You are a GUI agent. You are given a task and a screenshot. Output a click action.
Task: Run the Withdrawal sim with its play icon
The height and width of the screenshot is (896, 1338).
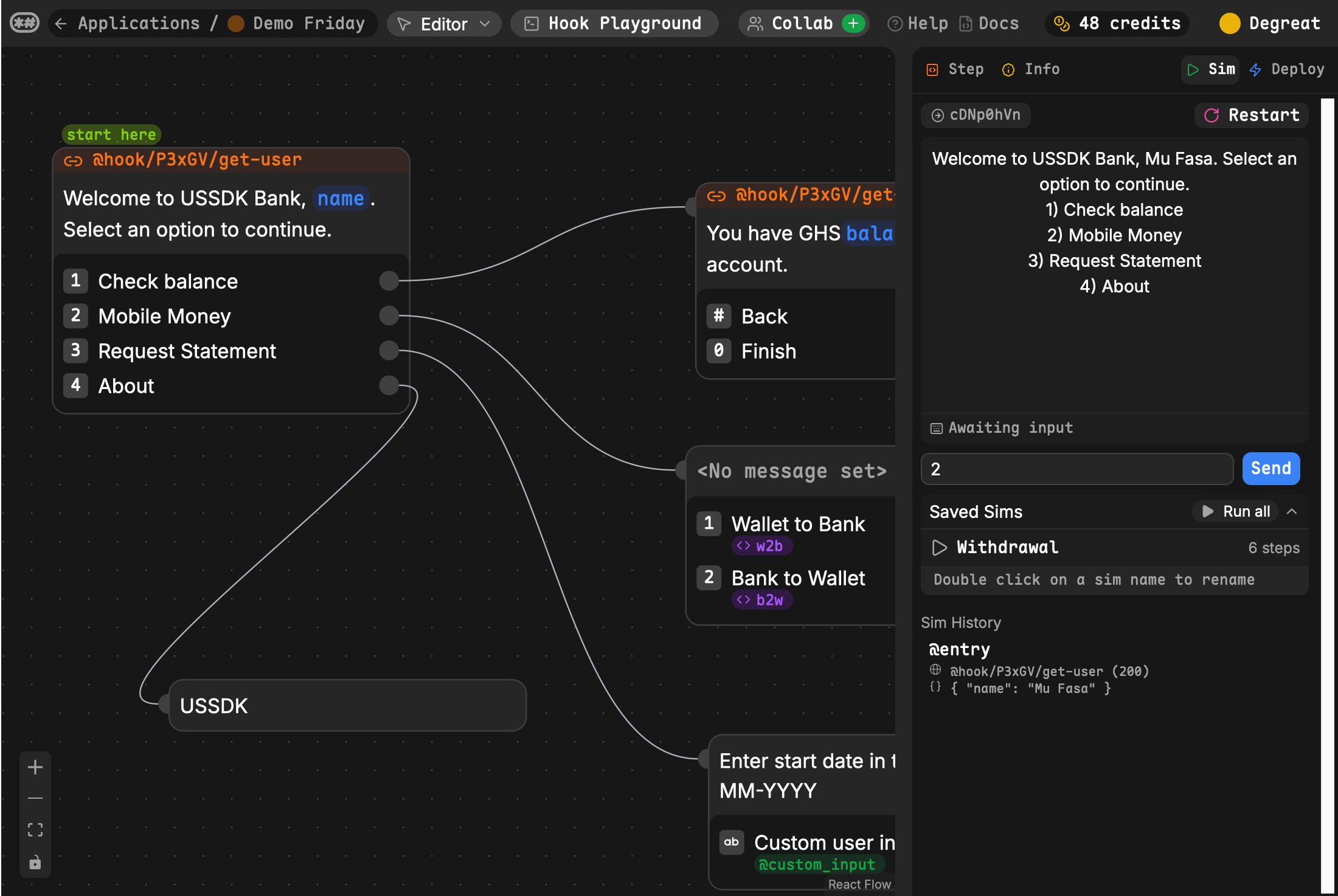pos(939,547)
